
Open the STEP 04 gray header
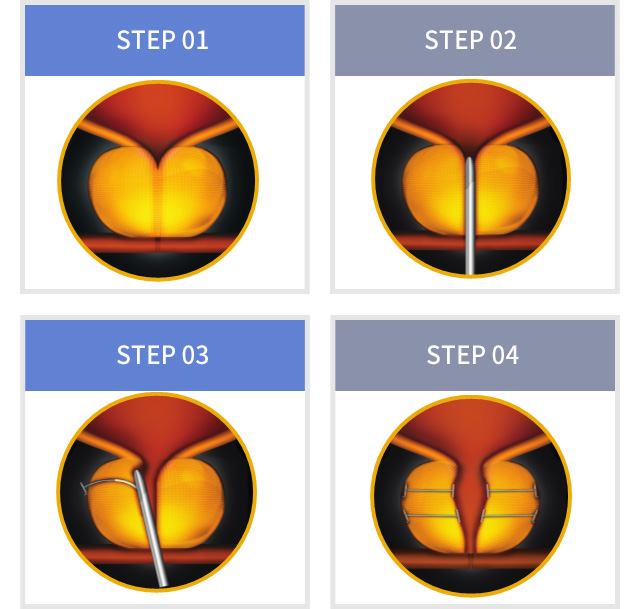point(475,355)
